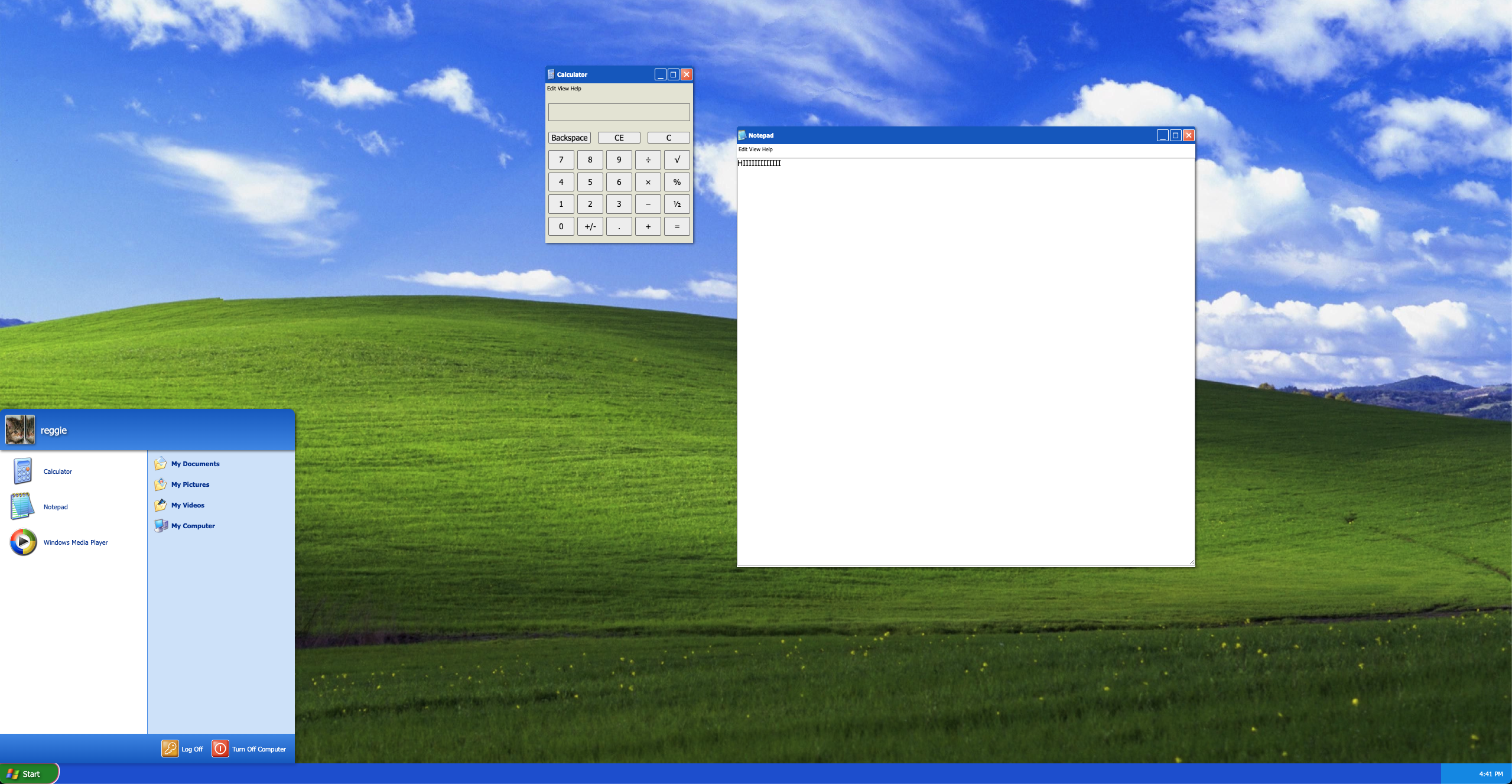
Task: Click inside the Notepad text area
Action: pos(965,362)
